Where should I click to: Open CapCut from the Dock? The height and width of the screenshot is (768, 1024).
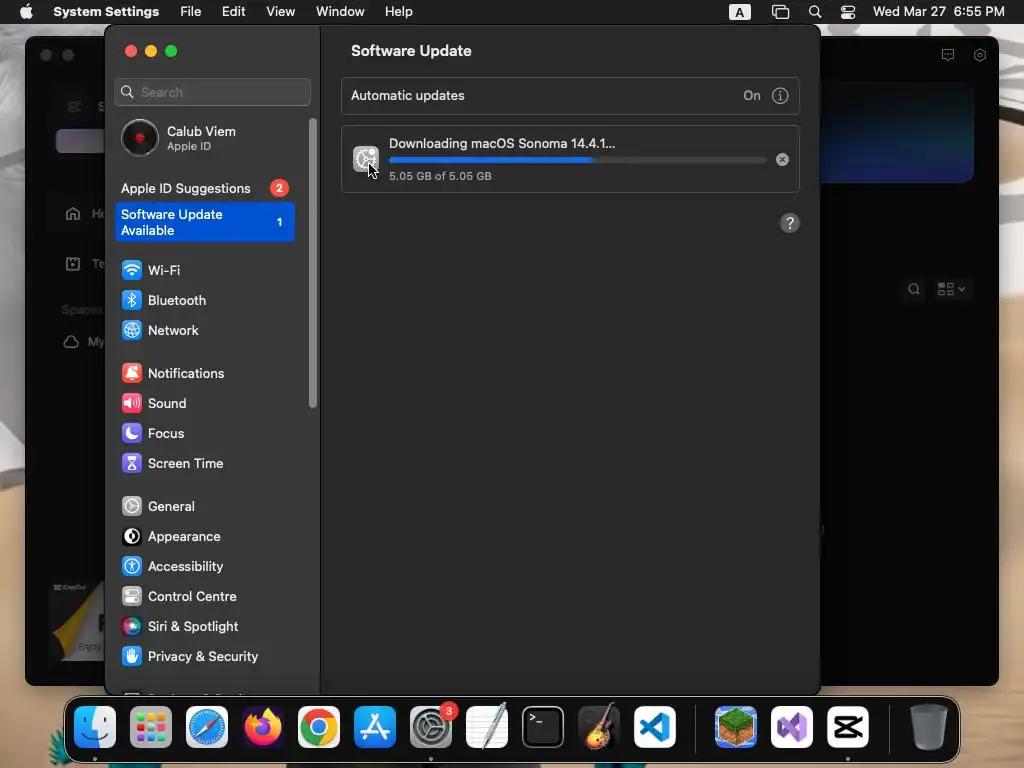(x=848, y=727)
